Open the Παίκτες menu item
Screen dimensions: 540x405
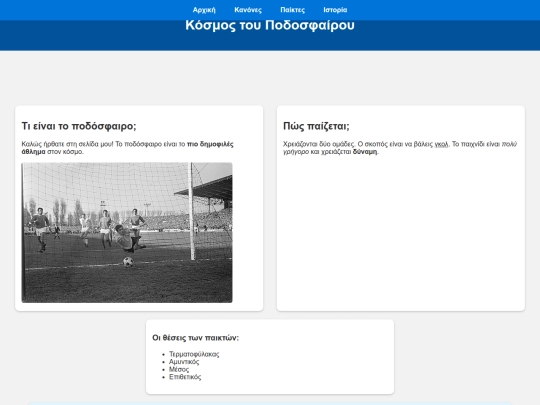292,10
